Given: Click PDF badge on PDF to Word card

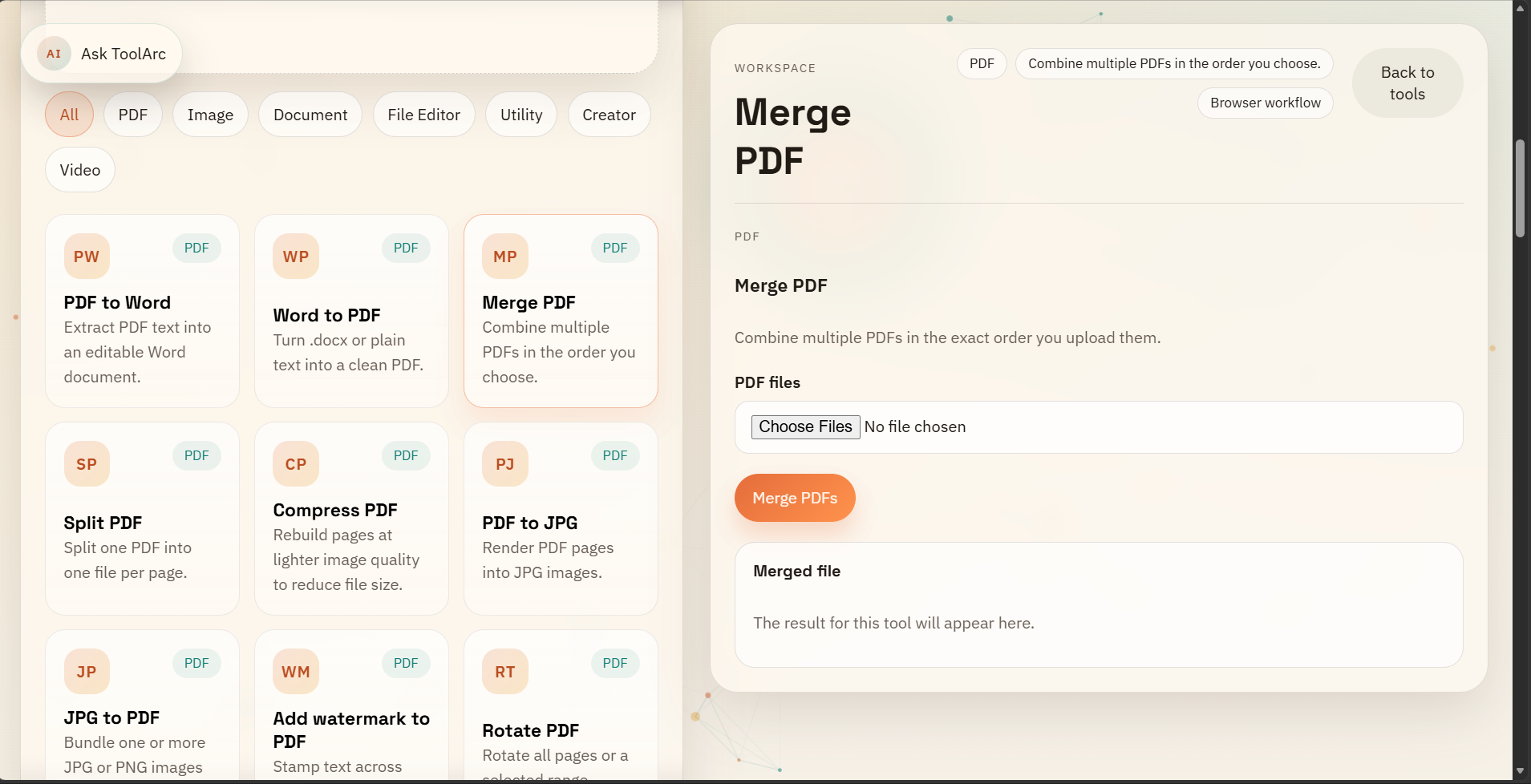Looking at the screenshot, I should [x=196, y=248].
